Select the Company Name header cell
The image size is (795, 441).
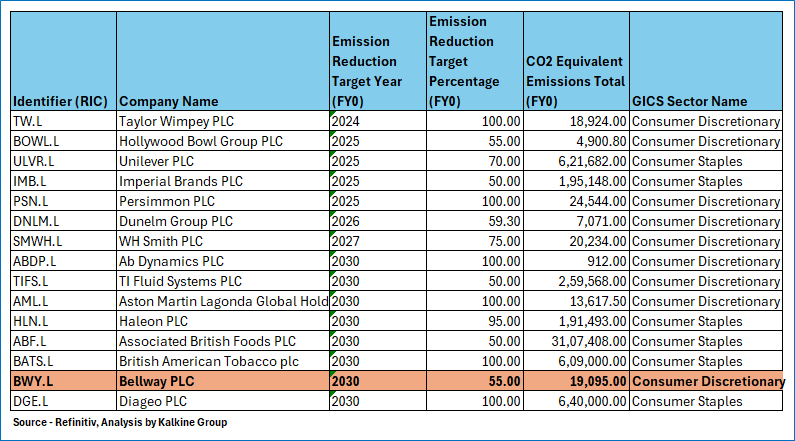(x=168, y=101)
